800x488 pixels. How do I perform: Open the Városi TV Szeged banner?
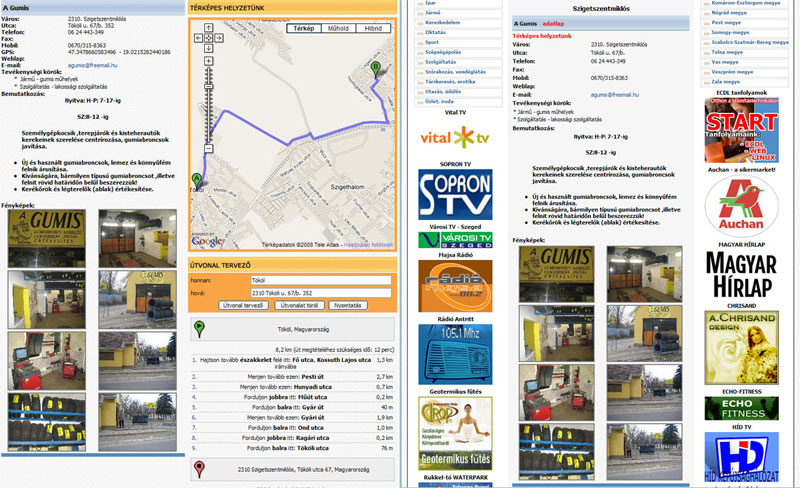pos(455,240)
